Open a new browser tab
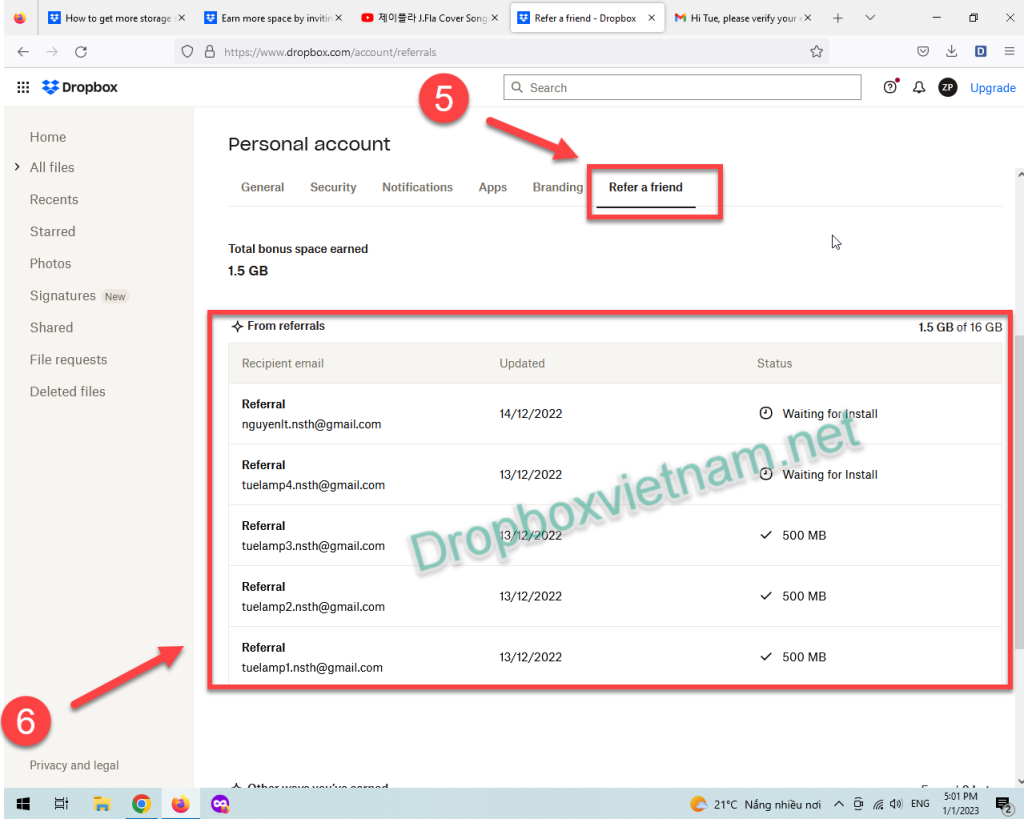Viewport: 1024px width, 819px height. coord(838,18)
